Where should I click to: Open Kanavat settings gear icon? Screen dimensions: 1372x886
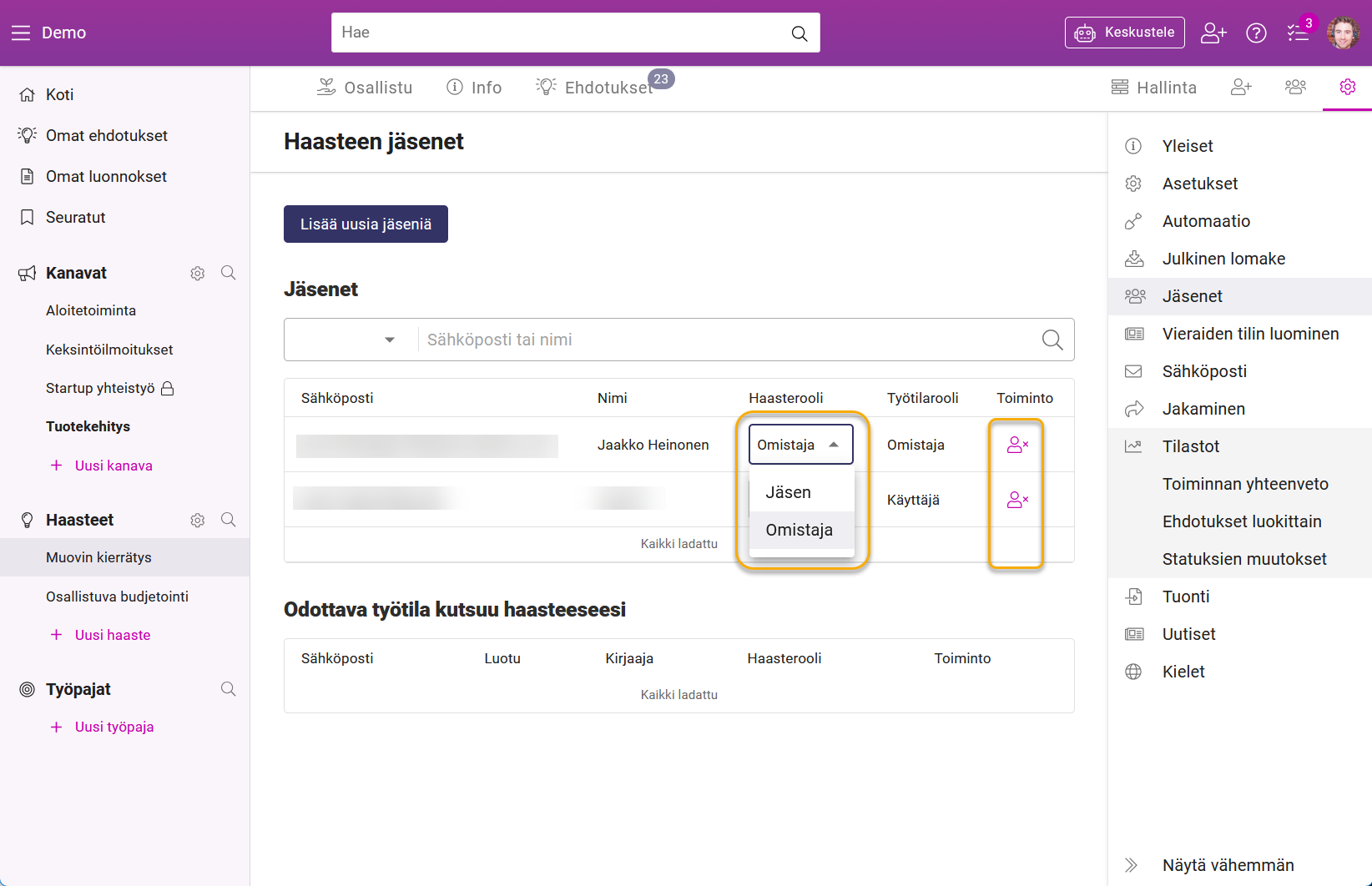198,274
